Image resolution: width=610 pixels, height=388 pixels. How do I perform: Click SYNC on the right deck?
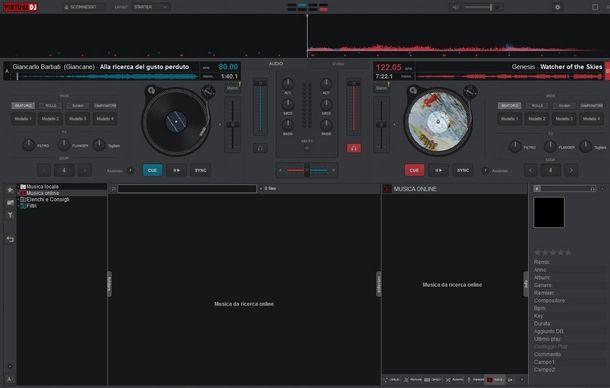463,170
